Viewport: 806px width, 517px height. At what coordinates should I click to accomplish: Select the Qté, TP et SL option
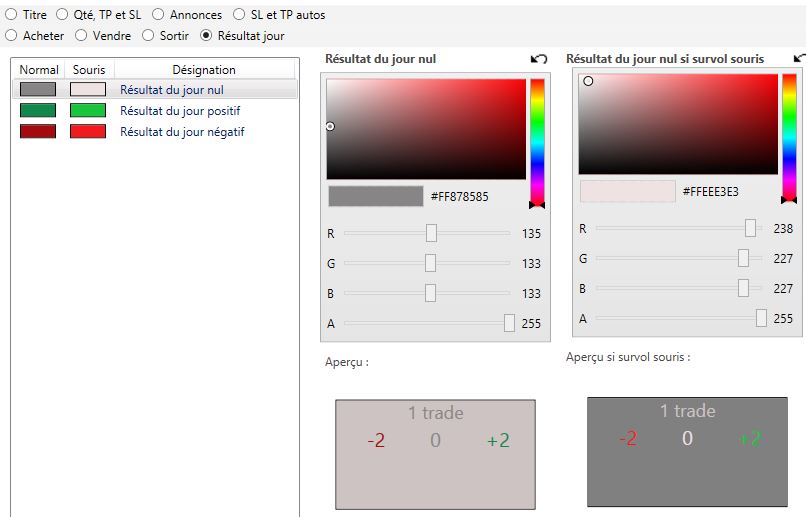click(62, 15)
